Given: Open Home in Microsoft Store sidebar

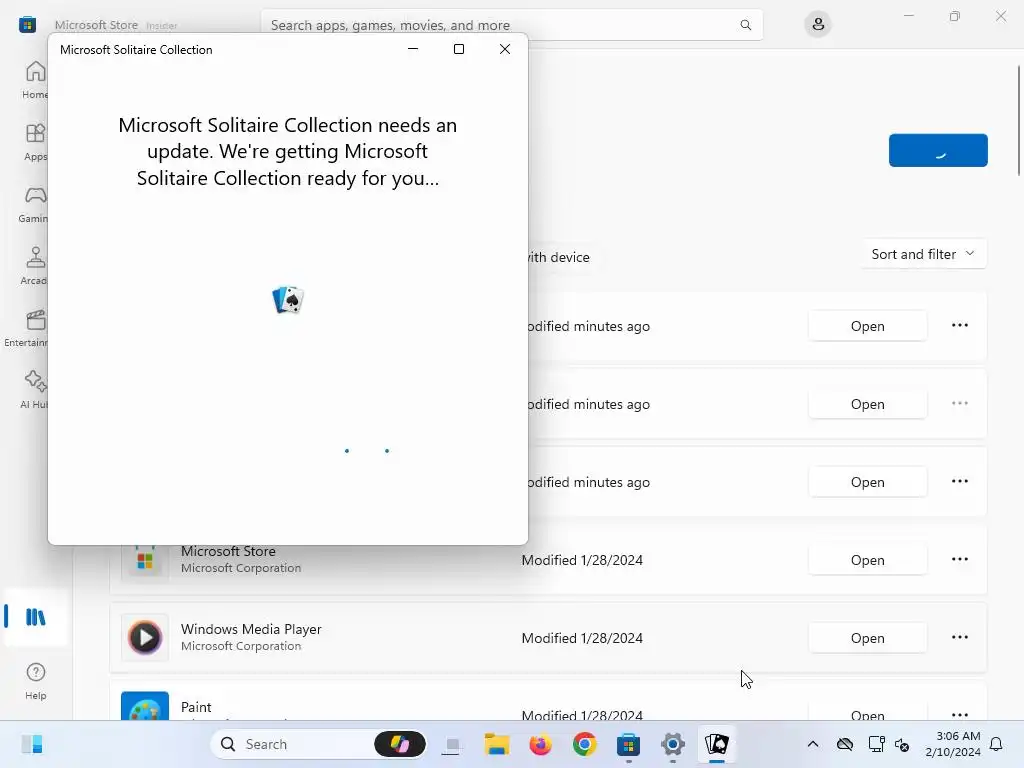Looking at the screenshot, I should 34,80.
